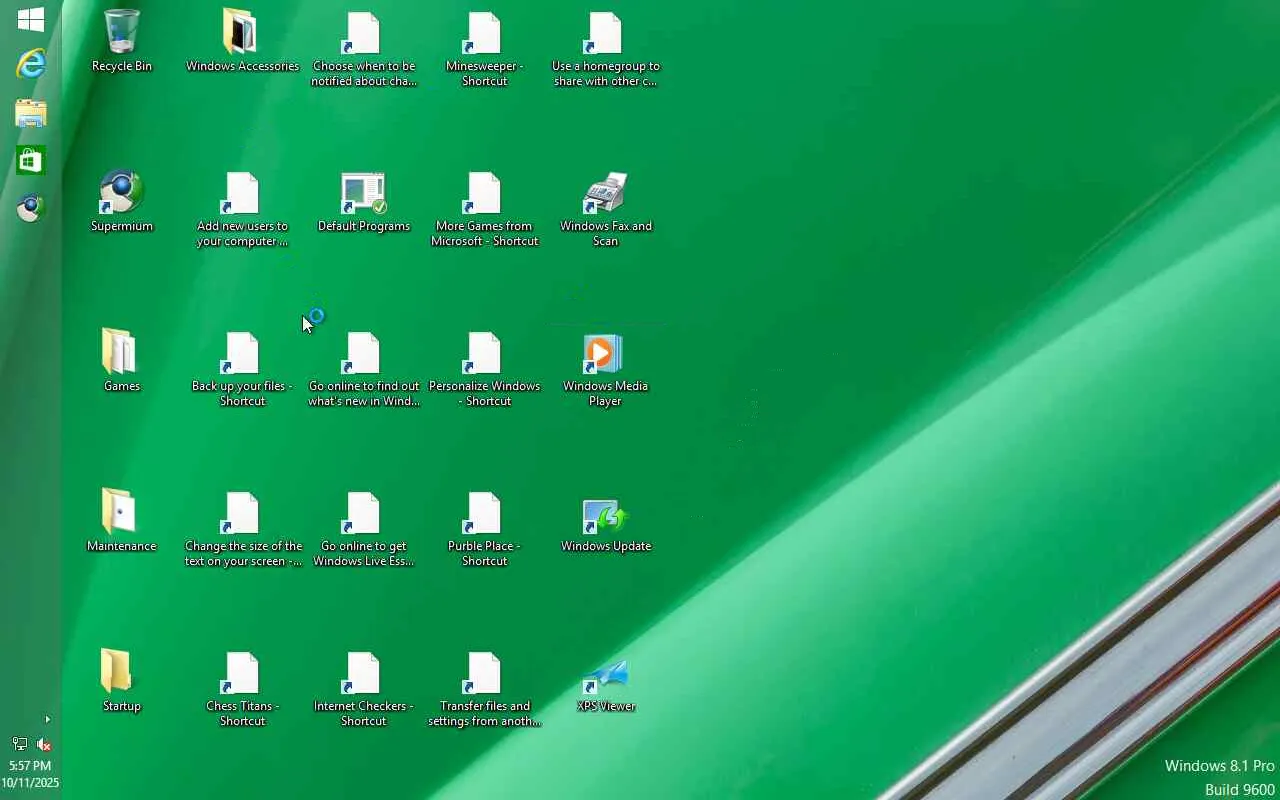Open the Windows Store from the taskbar
Image resolution: width=1280 pixels, height=800 pixels.
[x=31, y=161]
